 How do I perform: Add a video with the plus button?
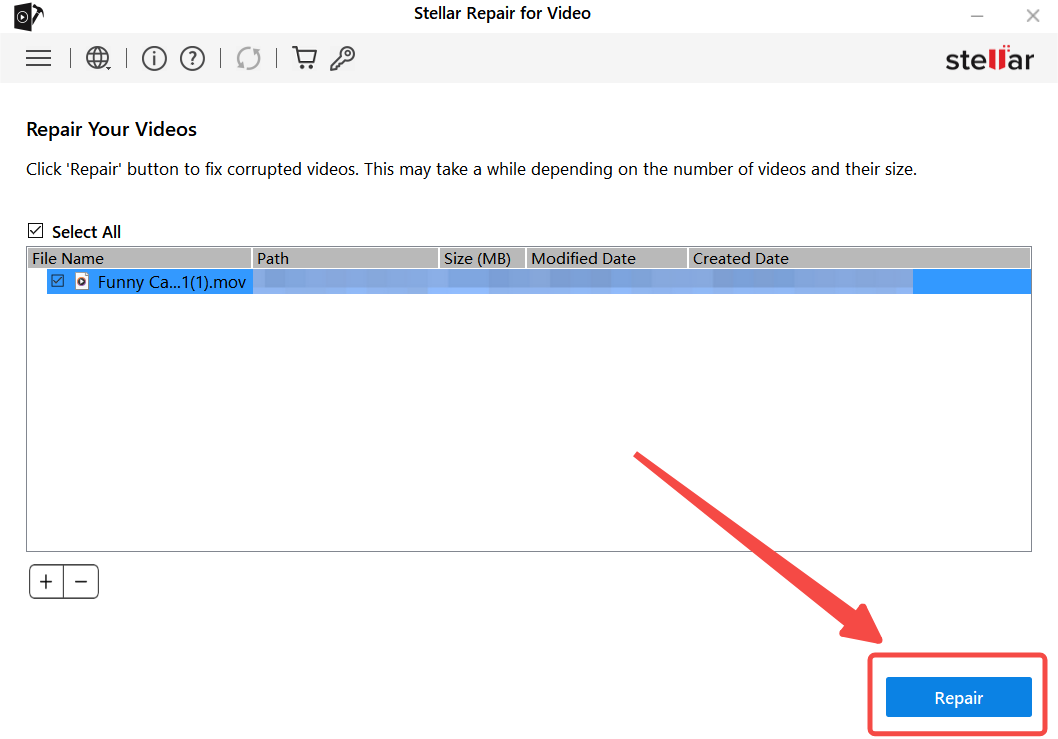[x=46, y=582]
